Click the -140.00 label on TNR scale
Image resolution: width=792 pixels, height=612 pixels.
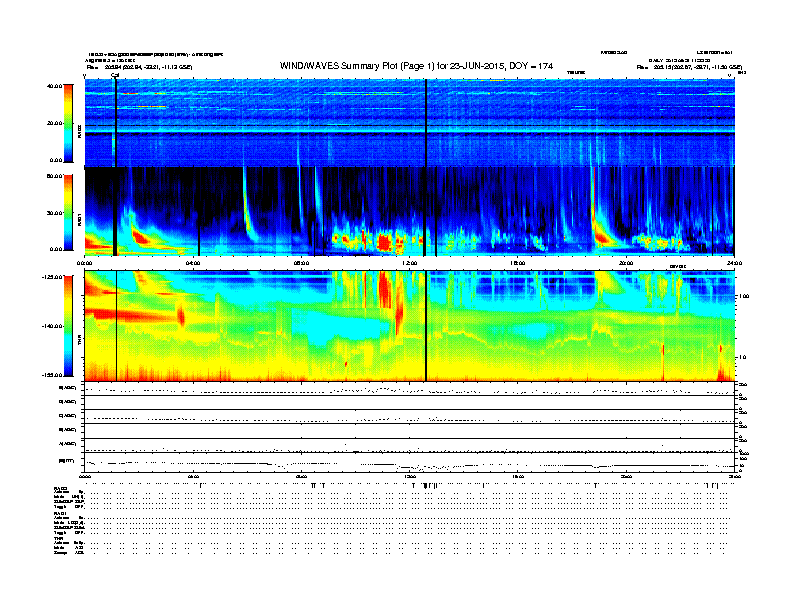click(52, 326)
